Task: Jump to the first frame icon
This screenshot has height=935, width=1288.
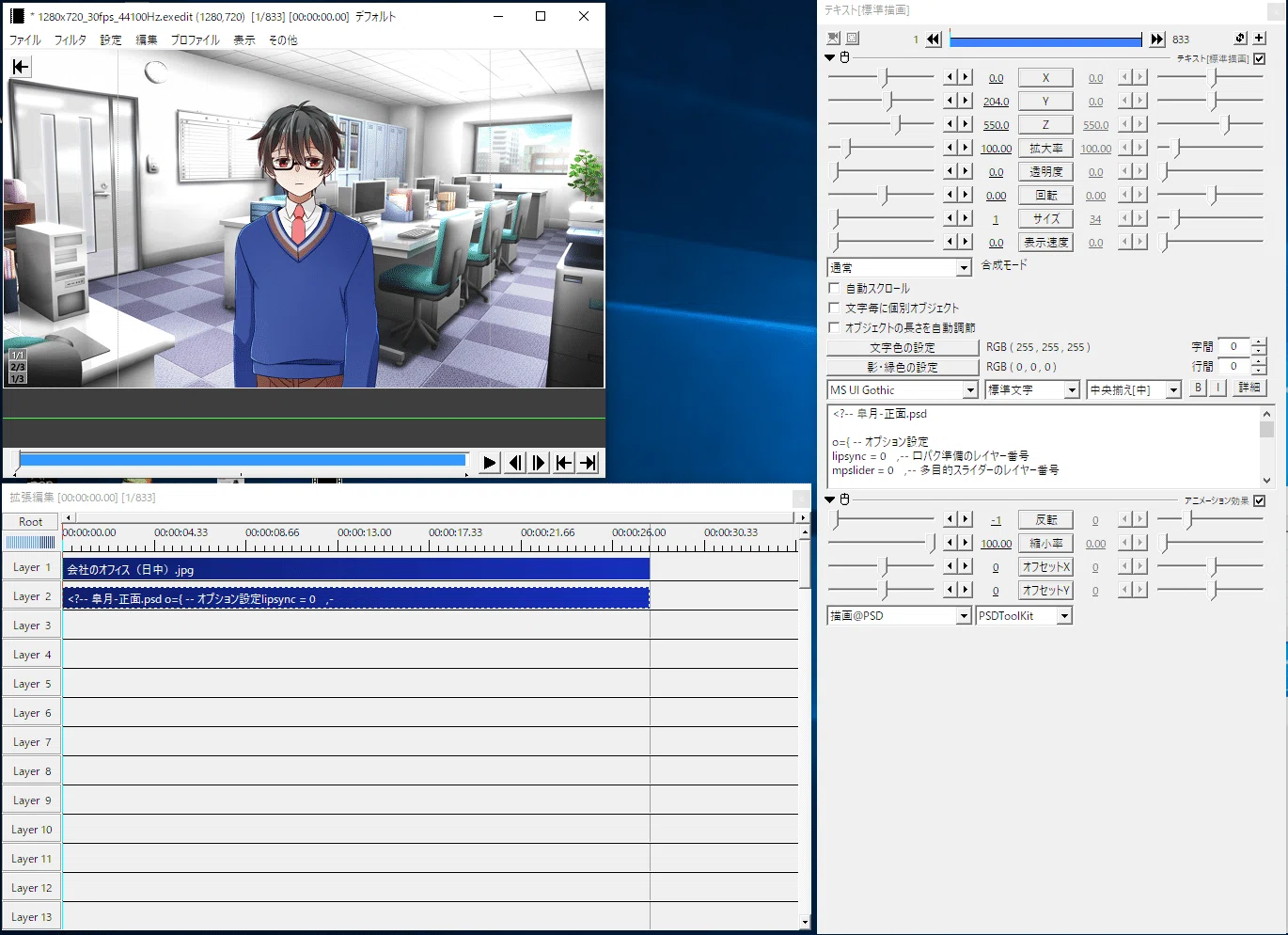Action: tap(563, 462)
